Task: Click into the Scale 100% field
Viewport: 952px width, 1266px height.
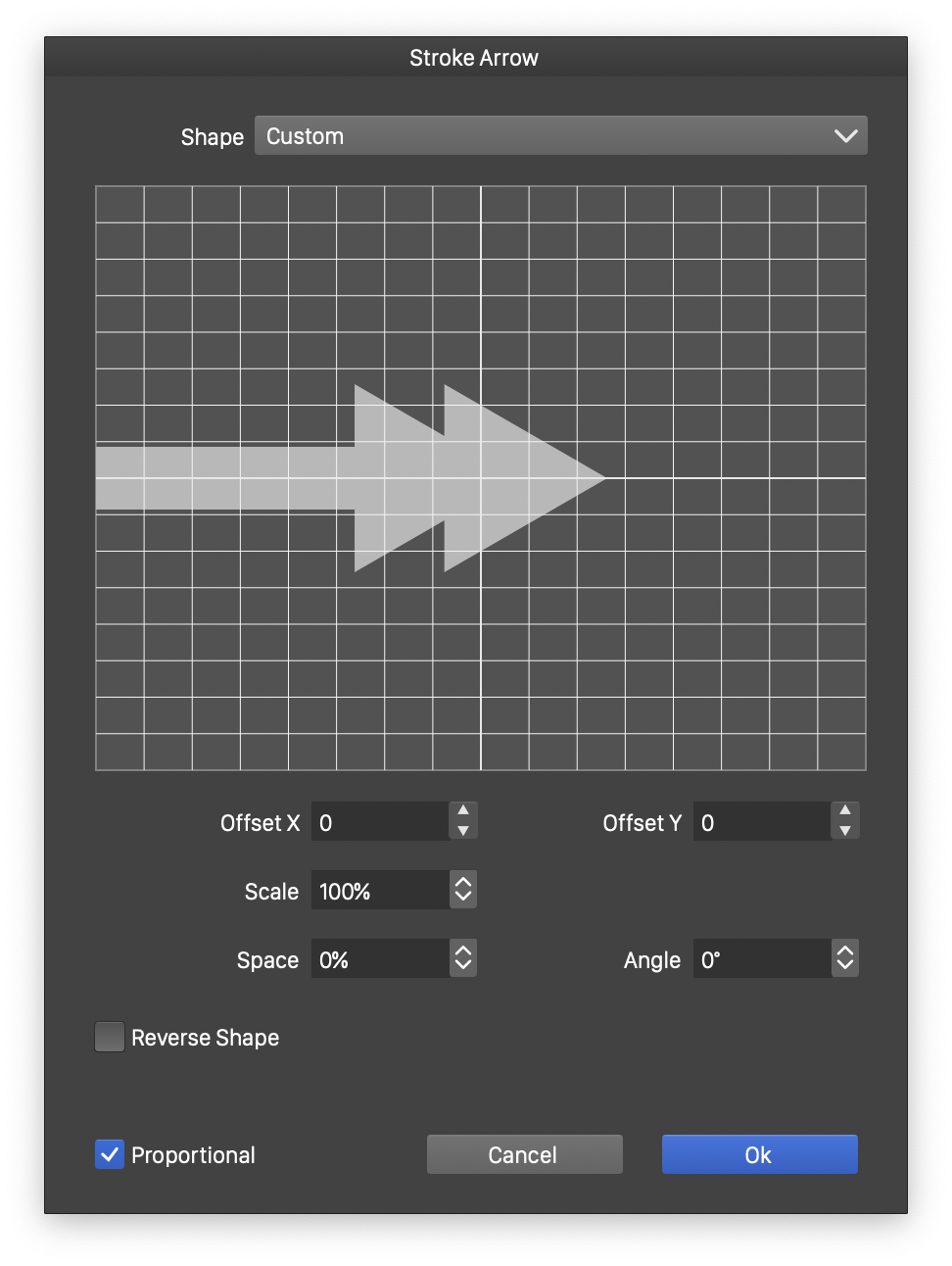Action: click(380, 890)
